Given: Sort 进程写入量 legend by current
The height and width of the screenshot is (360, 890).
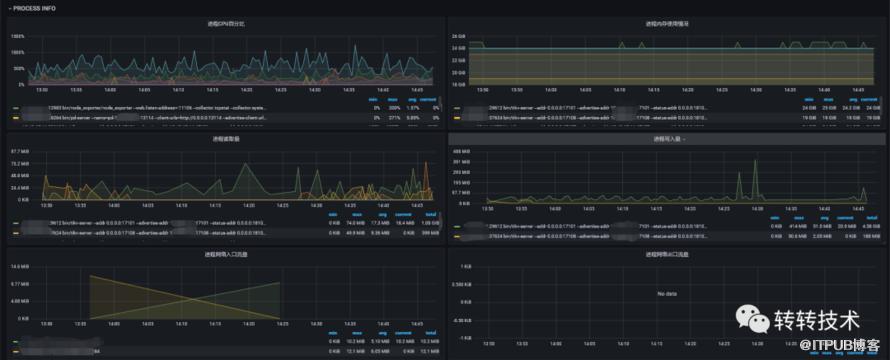Looking at the screenshot, I should tap(844, 217).
